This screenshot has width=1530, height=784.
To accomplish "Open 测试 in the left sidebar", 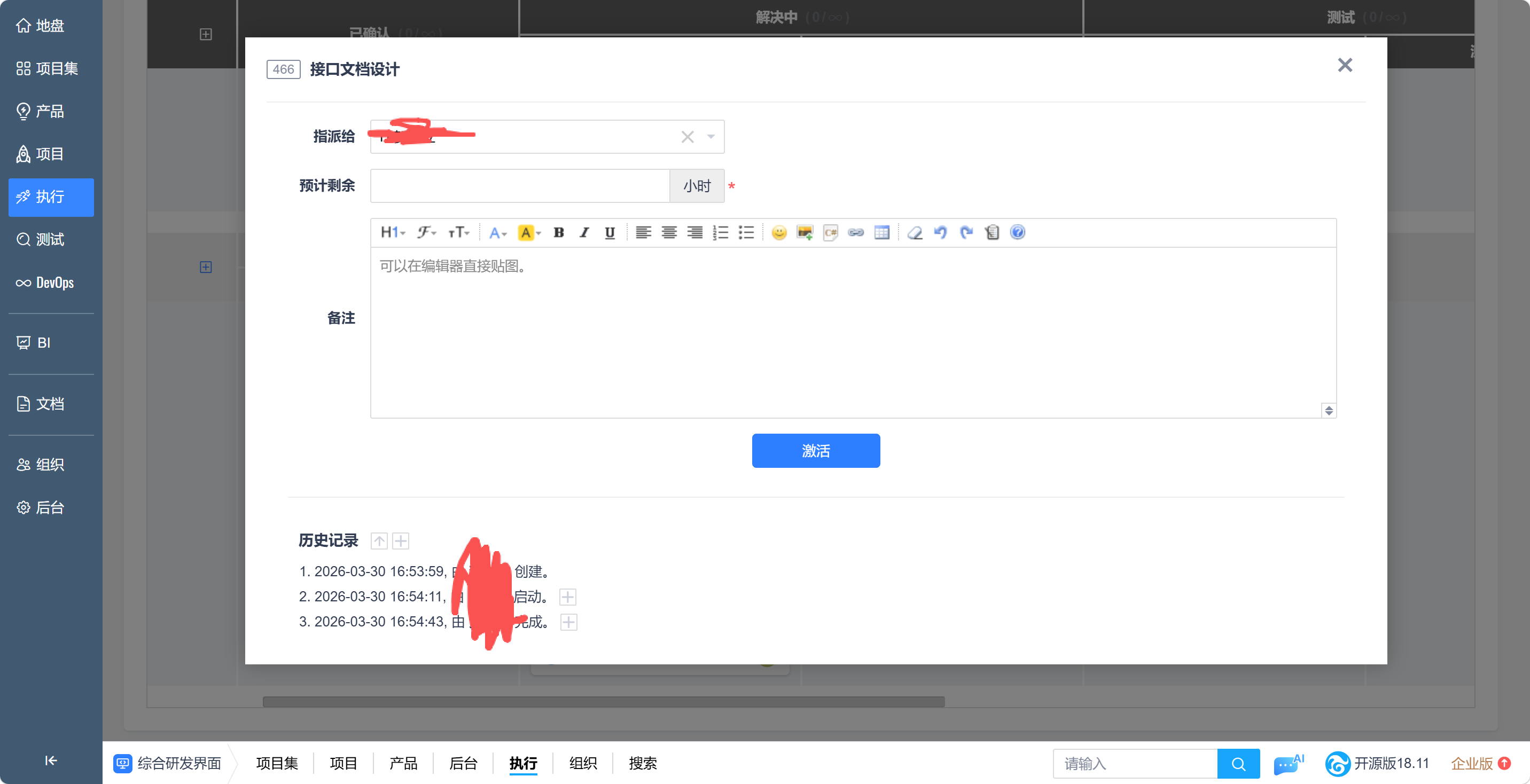I will coord(50,239).
